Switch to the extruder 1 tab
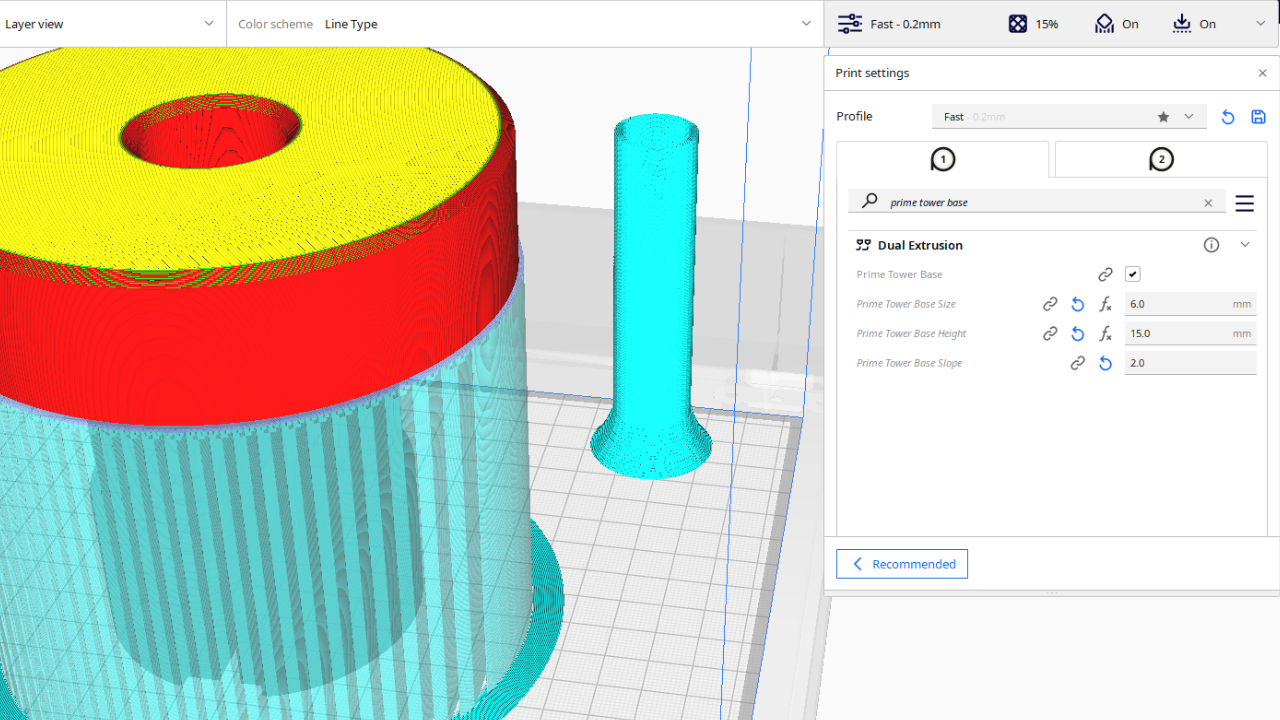 coord(942,159)
